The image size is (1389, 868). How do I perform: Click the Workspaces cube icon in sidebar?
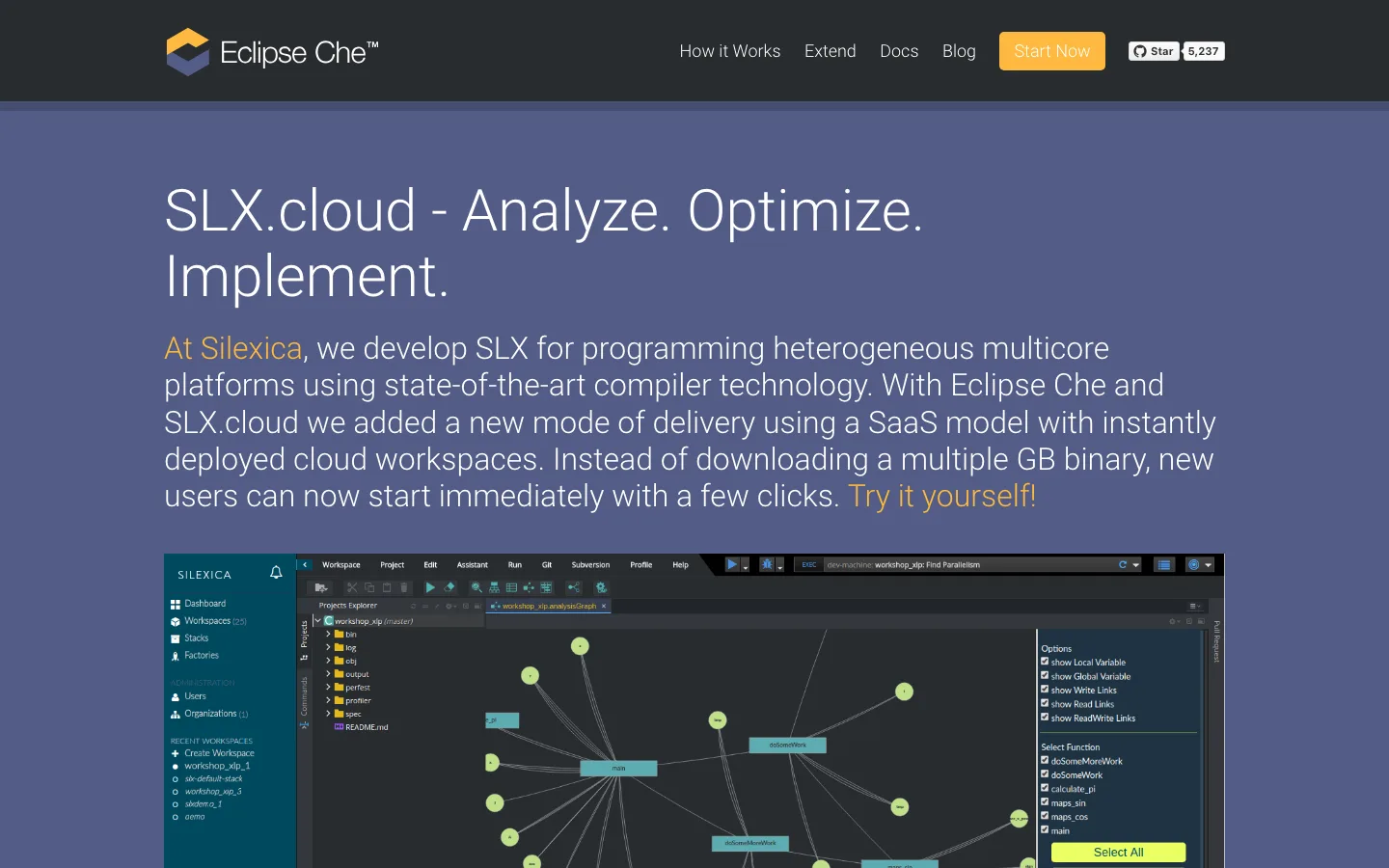176,621
